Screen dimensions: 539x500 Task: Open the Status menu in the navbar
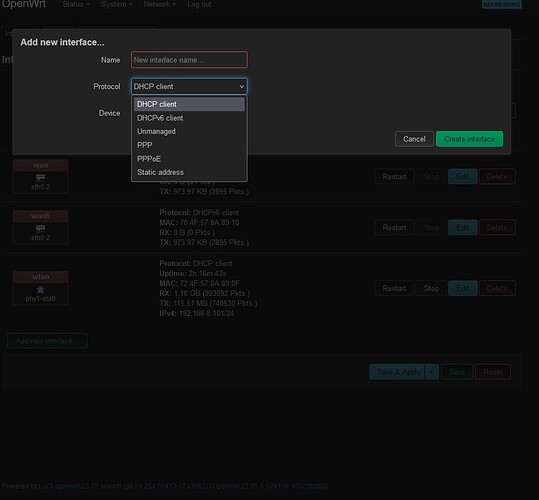click(76, 4)
